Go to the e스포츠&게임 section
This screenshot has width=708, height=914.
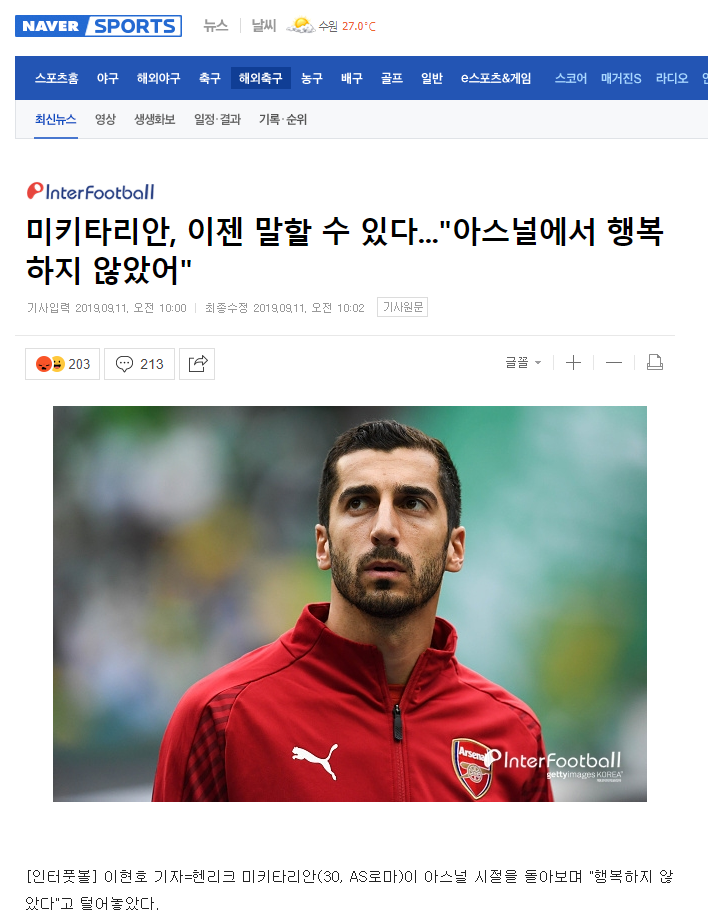click(x=496, y=78)
